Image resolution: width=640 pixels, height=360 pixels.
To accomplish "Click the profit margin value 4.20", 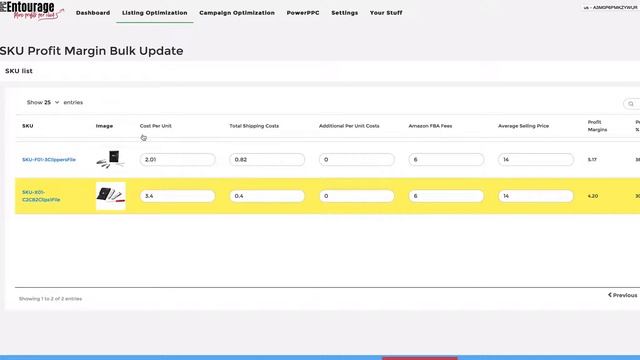I will [593, 196].
